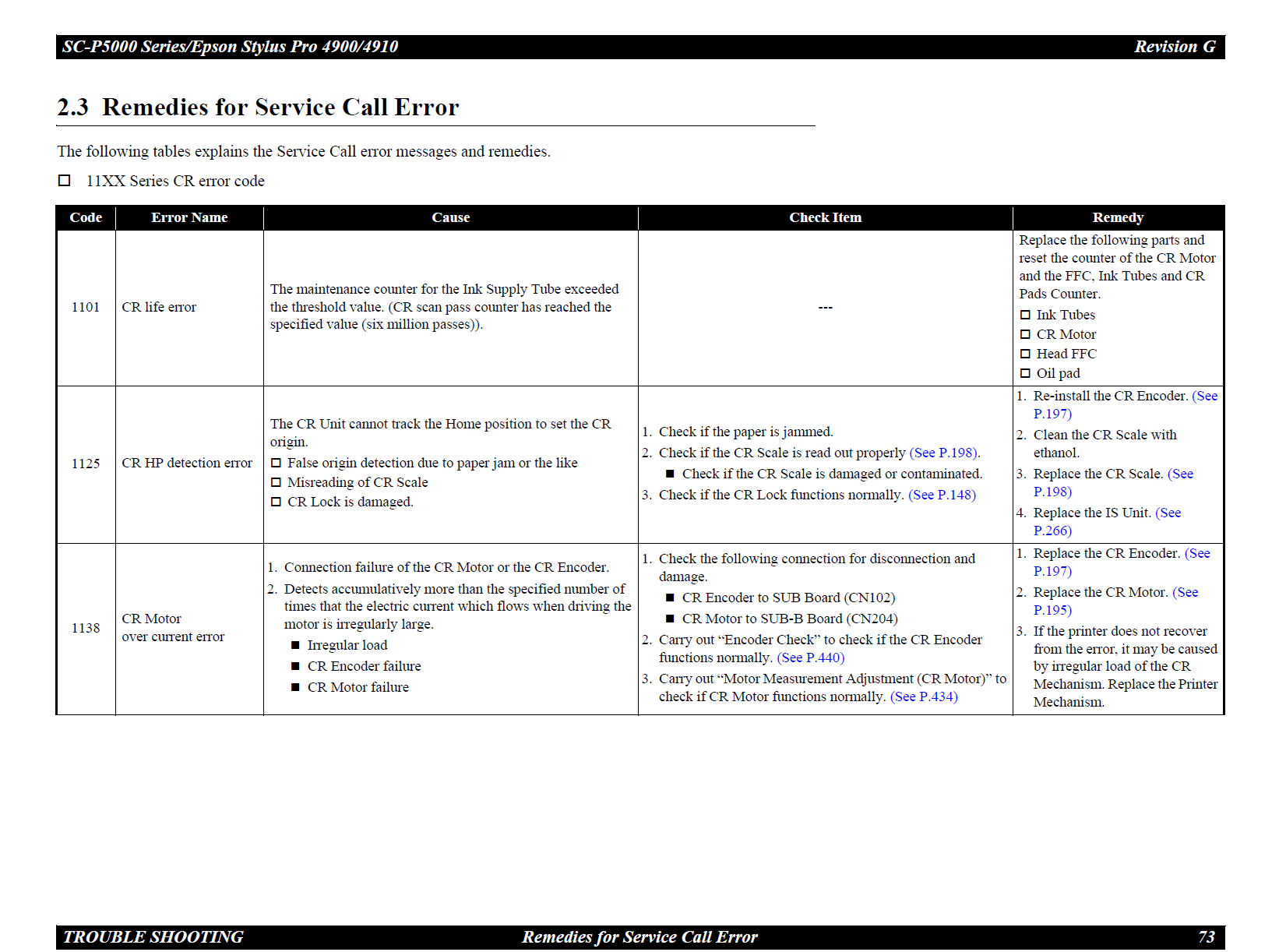Image resolution: width=1279 pixels, height=952 pixels.
Task: Click See link beside 'Re-install the CR Encoder'
Action: tap(1204, 396)
